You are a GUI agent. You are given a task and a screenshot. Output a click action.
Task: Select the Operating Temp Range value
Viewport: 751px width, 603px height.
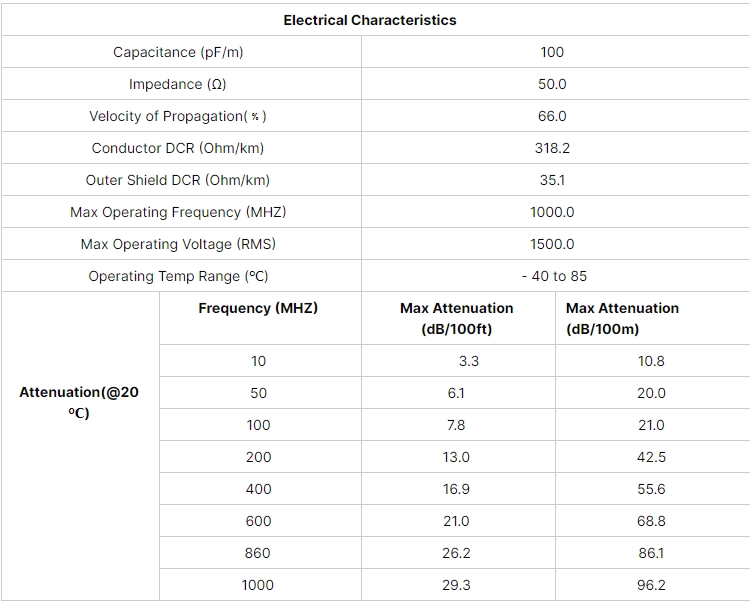point(554,276)
